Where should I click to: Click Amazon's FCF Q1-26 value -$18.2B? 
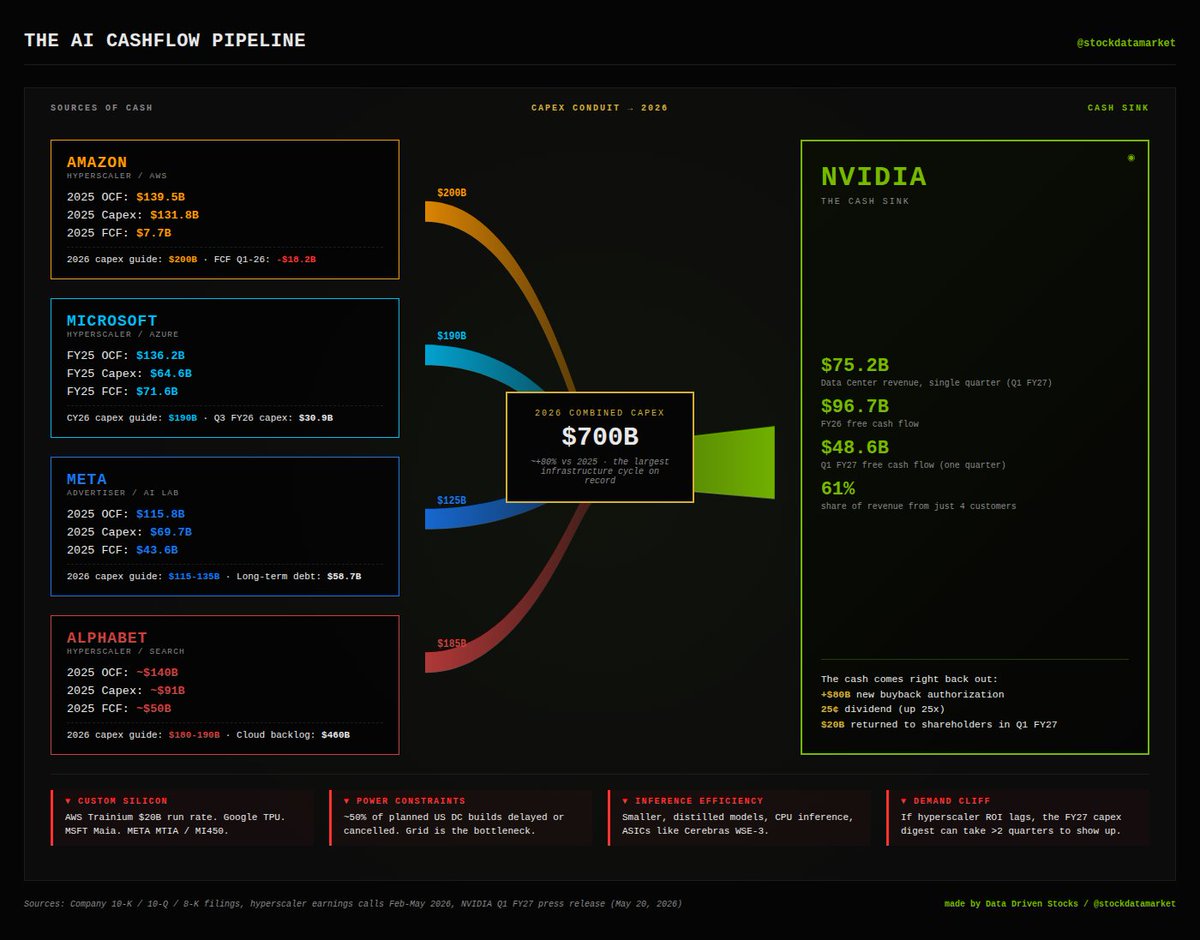296,259
